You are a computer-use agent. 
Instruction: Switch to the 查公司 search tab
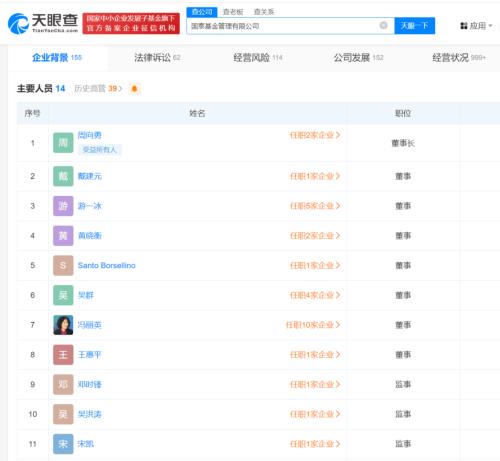[x=202, y=12]
